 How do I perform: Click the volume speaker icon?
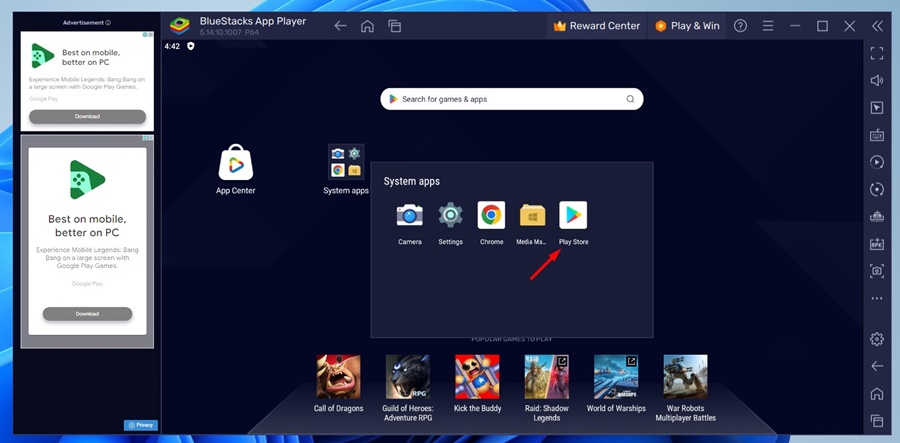click(x=876, y=81)
